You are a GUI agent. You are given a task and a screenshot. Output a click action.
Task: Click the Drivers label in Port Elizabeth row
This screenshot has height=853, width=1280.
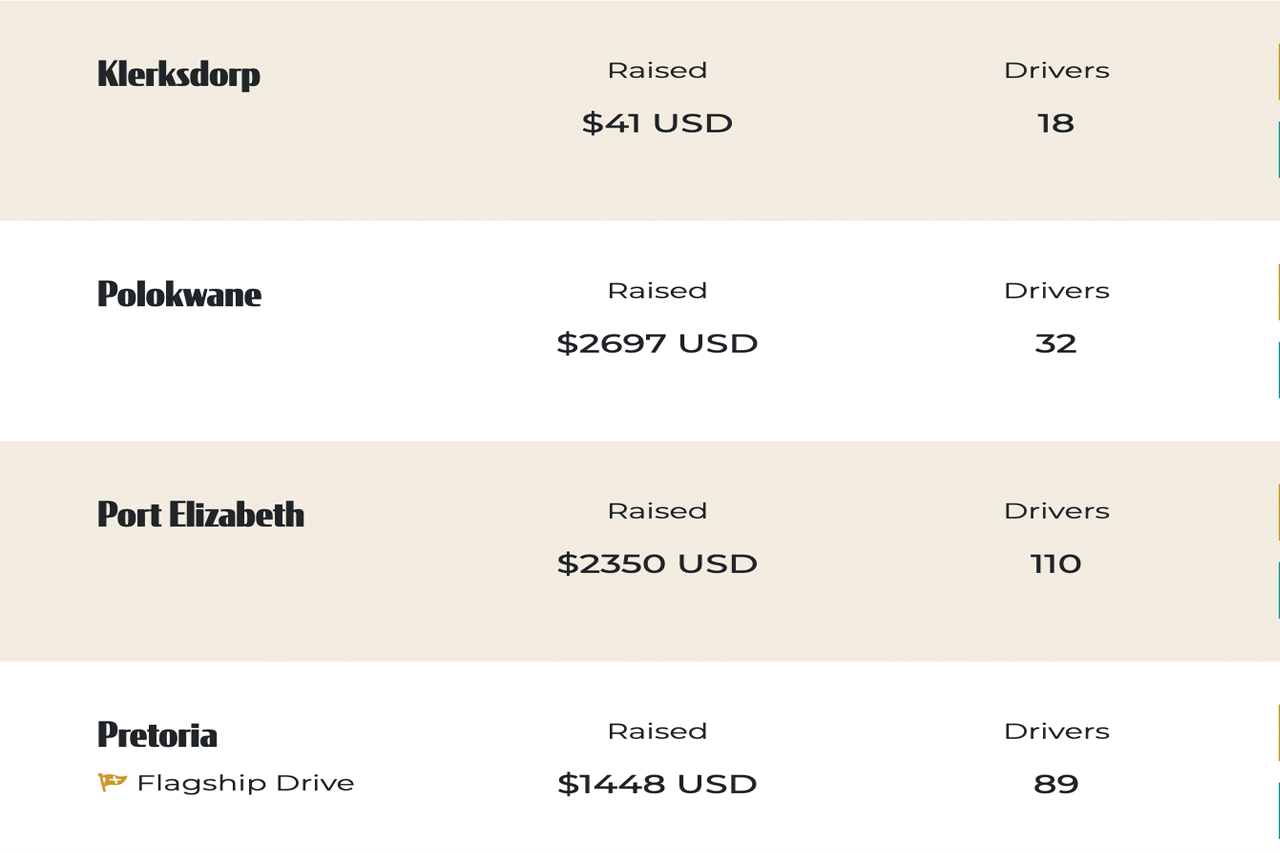[1056, 510]
